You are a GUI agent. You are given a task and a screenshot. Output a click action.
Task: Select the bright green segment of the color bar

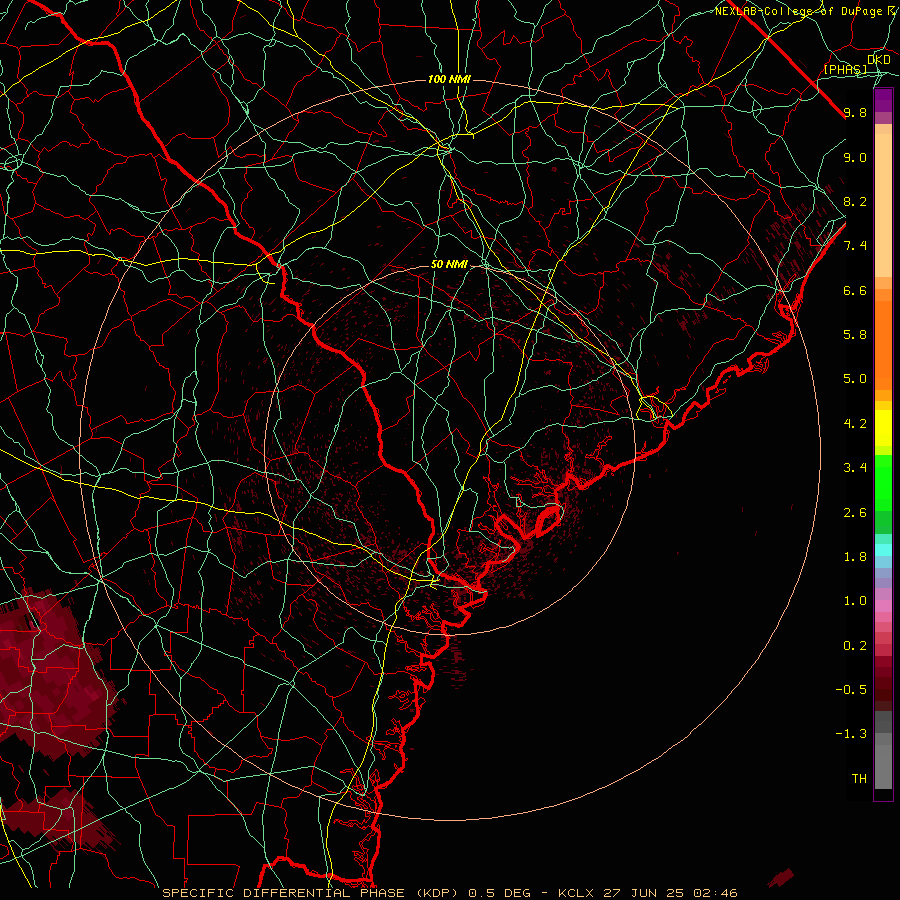pyautogui.click(x=883, y=483)
